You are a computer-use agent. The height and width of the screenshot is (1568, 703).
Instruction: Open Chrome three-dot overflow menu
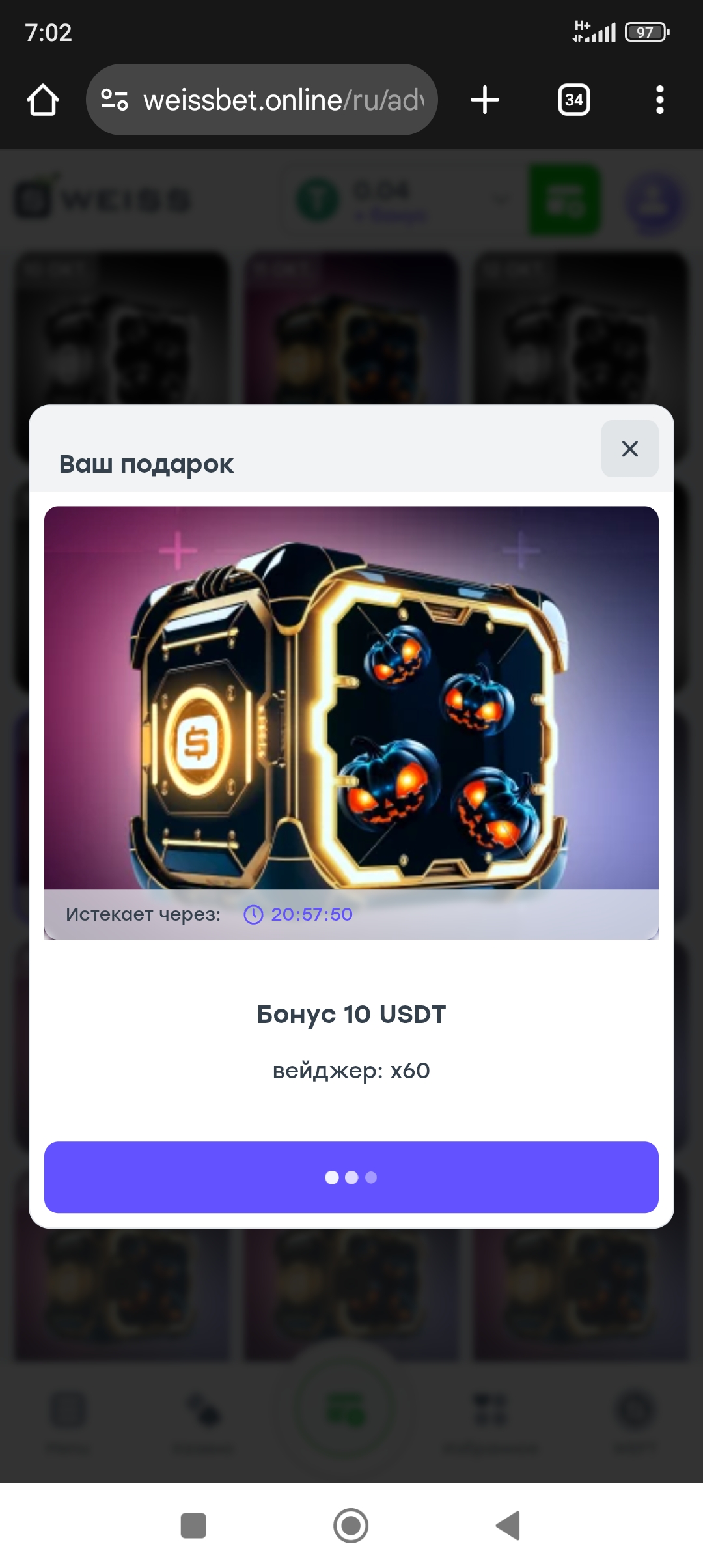[660, 100]
